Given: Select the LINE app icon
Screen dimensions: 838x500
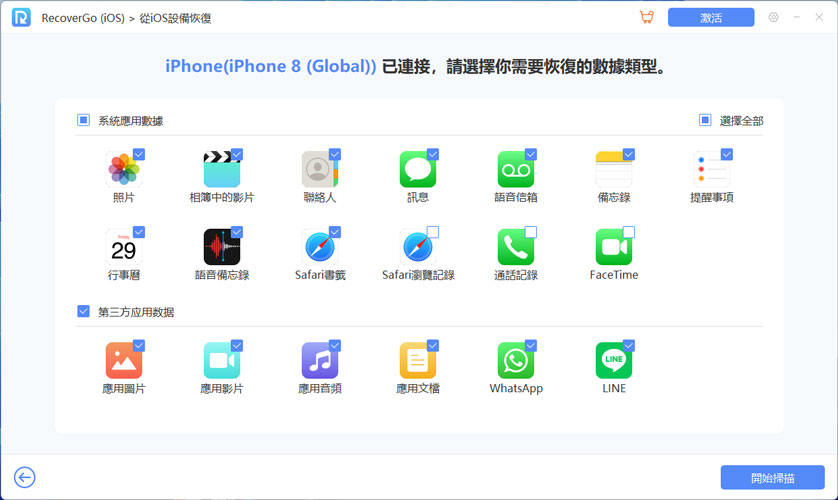Looking at the screenshot, I should (613, 360).
